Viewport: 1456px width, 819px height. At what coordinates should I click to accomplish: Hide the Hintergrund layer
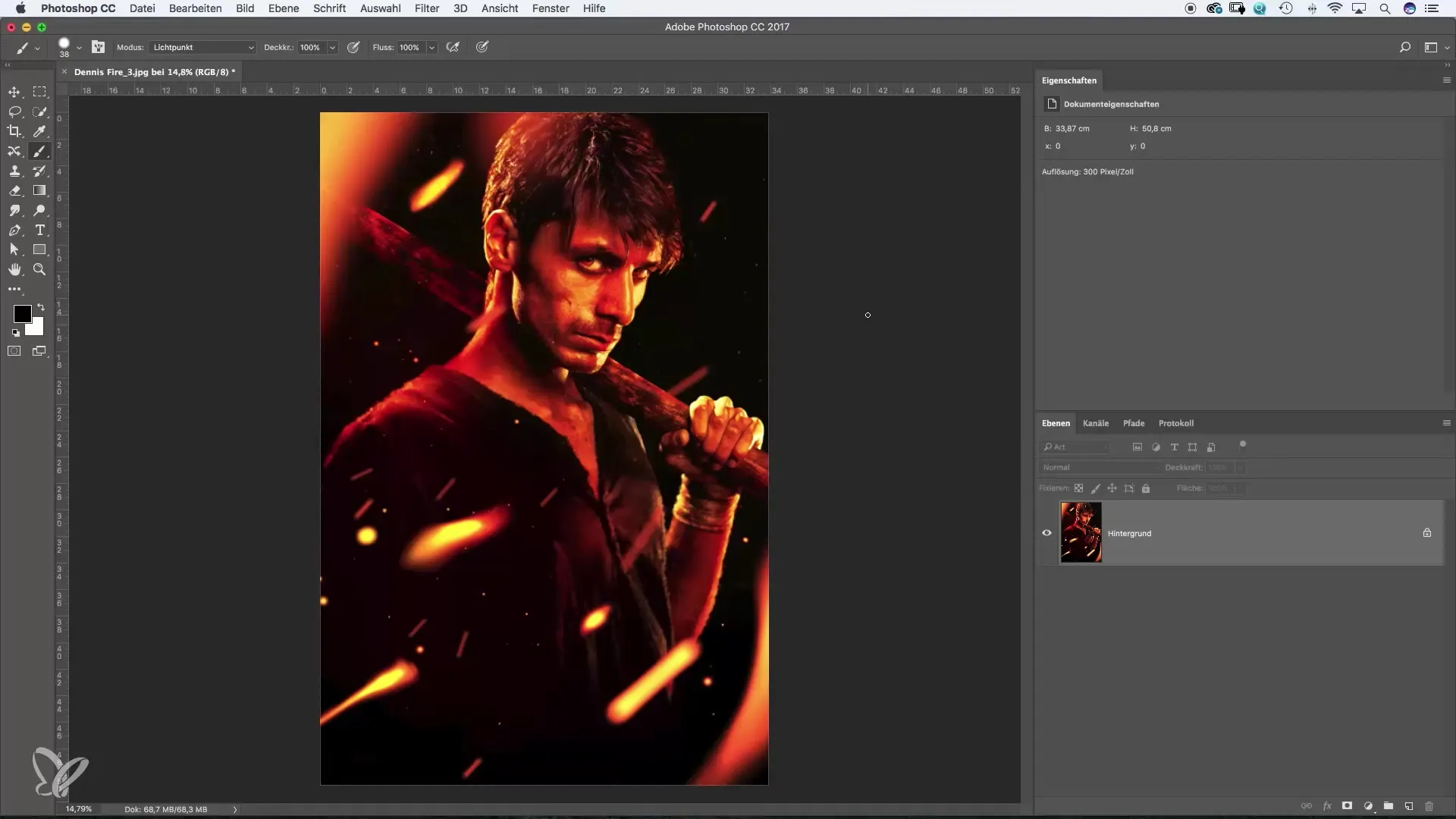(x=1046, y=533)
